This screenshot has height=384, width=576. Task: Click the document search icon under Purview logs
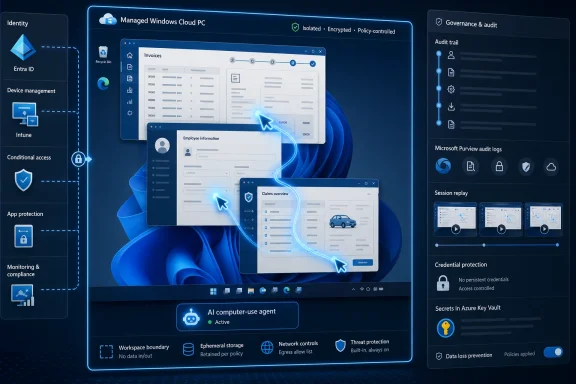coord(471,166)
